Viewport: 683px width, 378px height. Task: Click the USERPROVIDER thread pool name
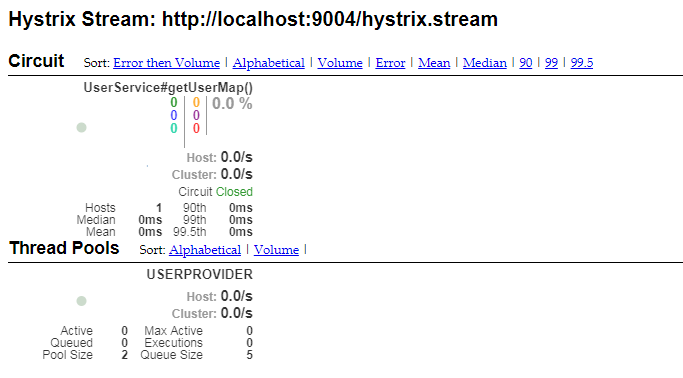point(199,274)
